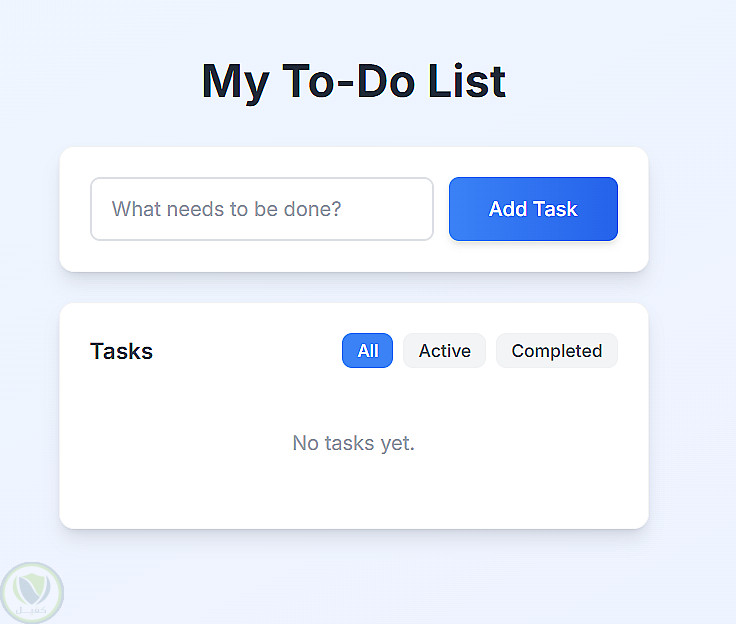Select the All filter

[x=367, y=351]
